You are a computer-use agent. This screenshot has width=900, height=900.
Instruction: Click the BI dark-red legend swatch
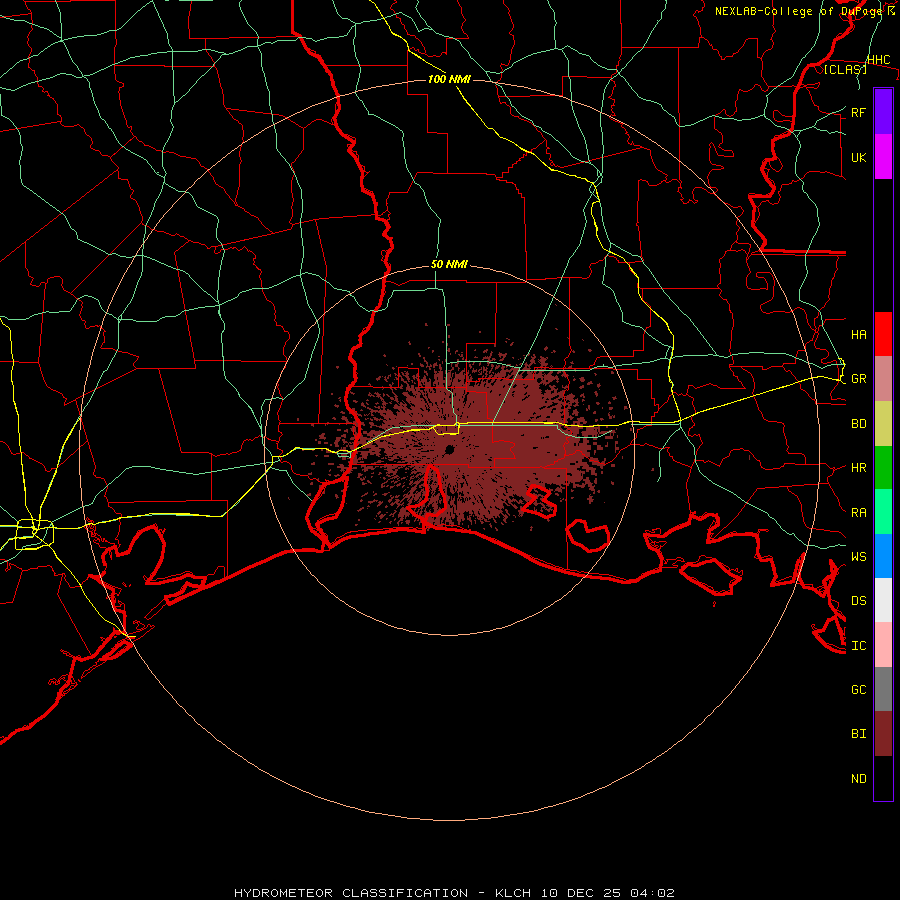[883, 734]
